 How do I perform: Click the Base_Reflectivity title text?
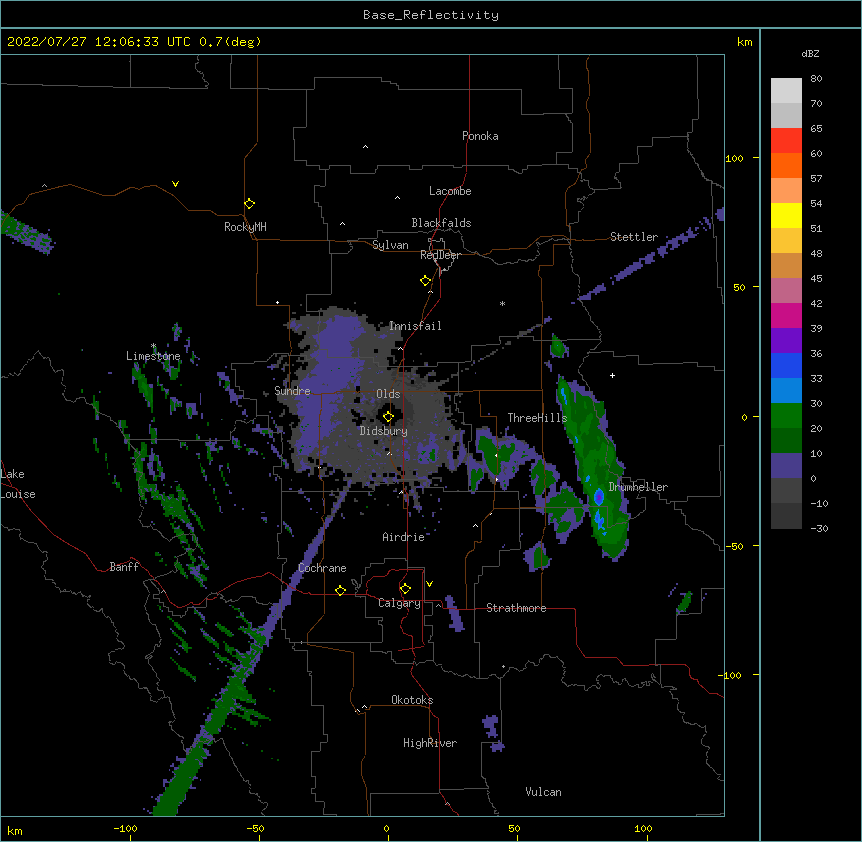click(x=431, y=15)
